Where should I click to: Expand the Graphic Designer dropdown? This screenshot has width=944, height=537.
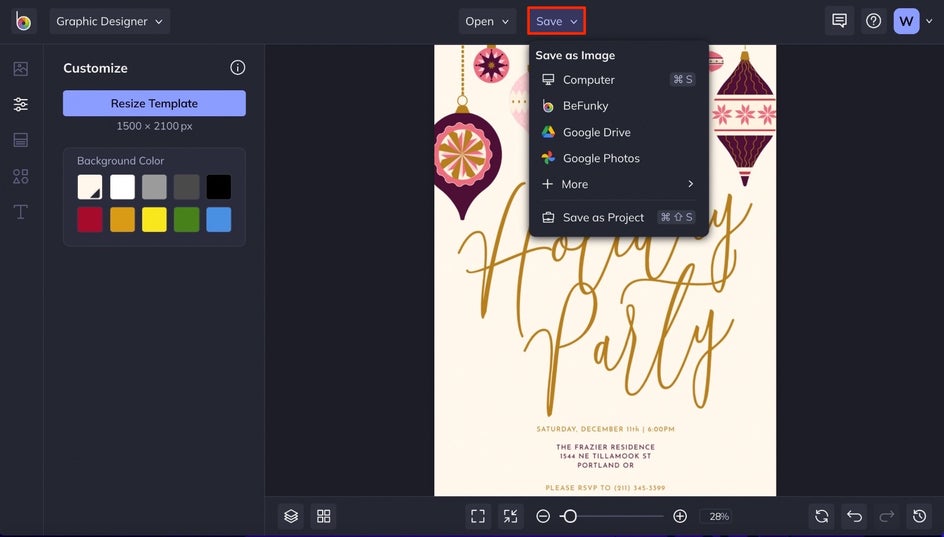[109, 21]
